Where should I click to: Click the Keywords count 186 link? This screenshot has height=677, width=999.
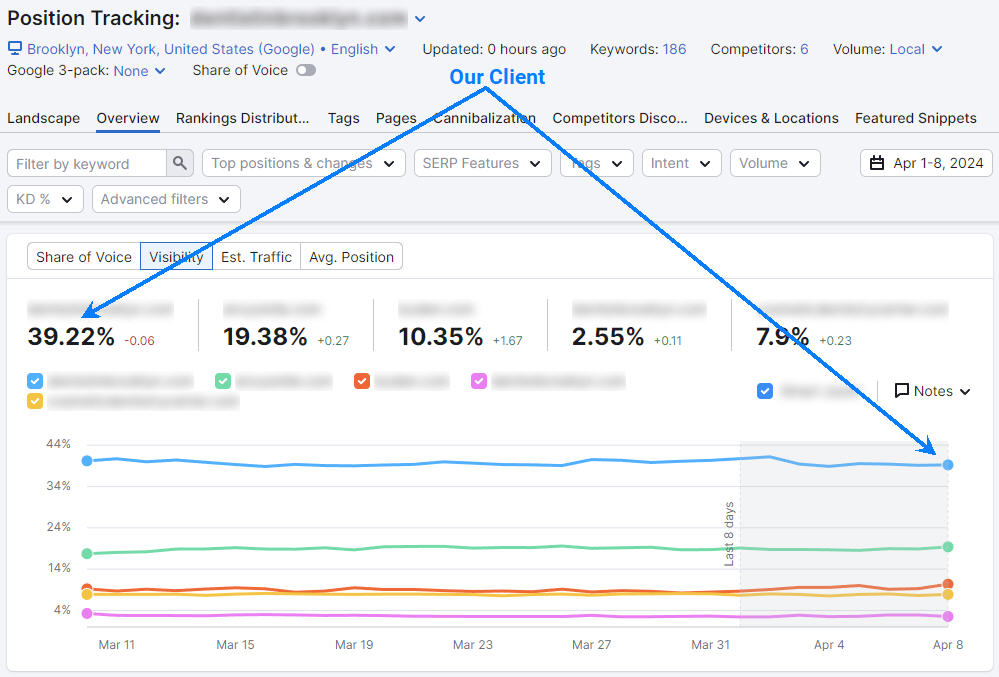pos(674,49)
